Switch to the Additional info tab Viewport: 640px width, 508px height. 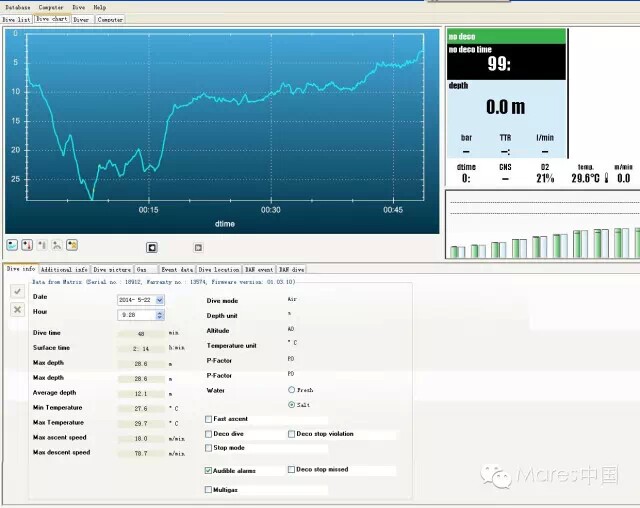point(64,270)
